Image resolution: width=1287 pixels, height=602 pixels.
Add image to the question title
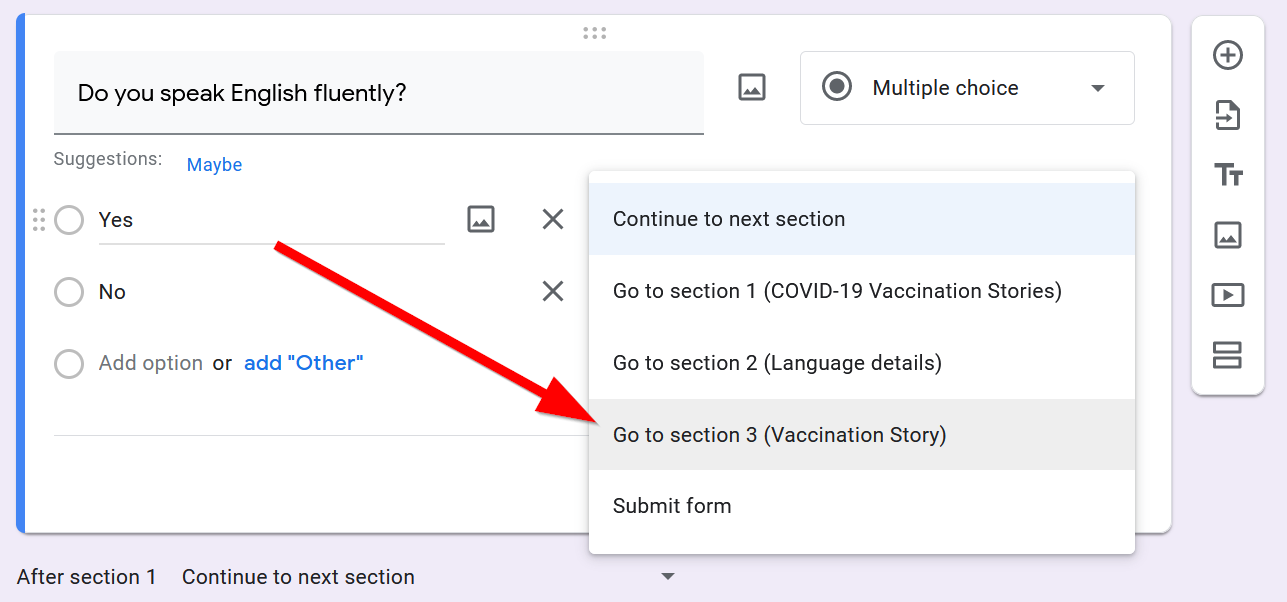[x=751, y=88]
